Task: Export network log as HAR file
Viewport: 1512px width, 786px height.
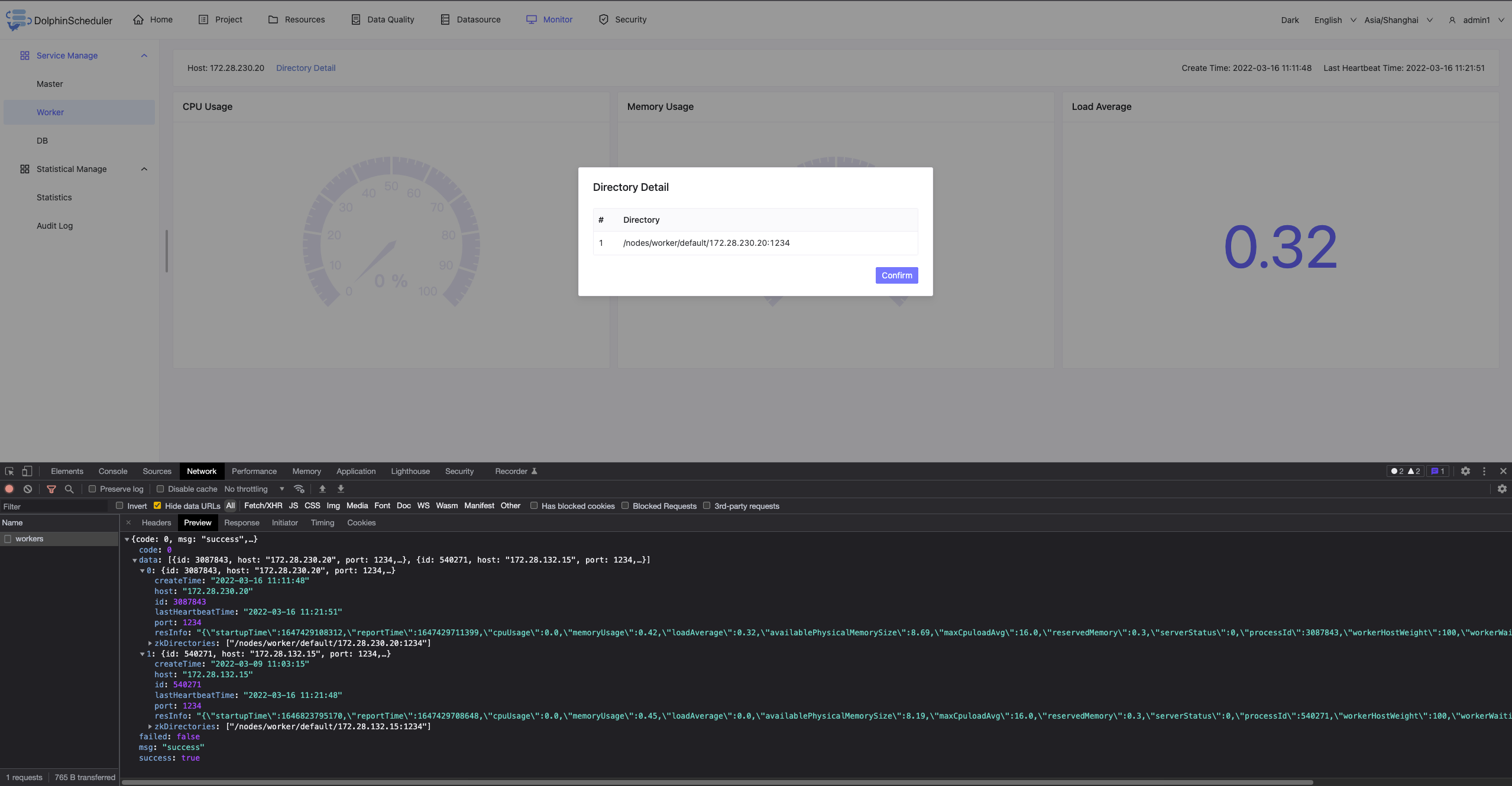Action: 341,489
